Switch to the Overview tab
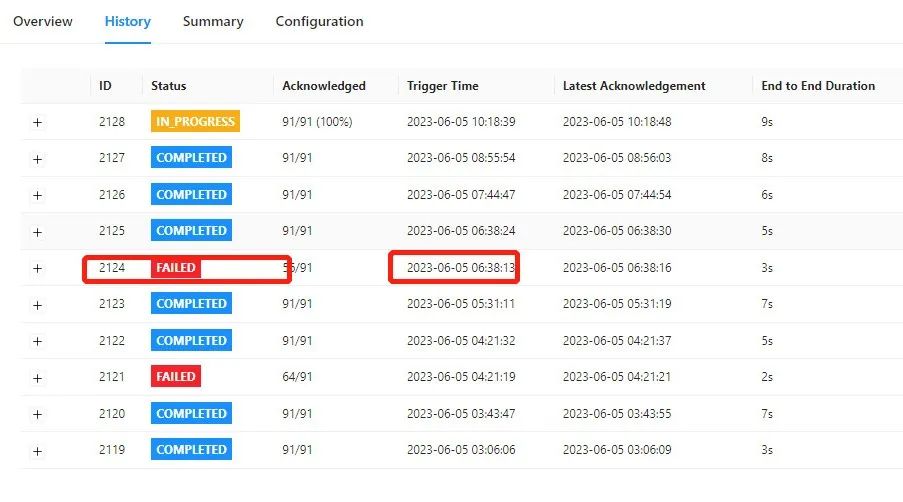The height and width of the screenshot is (502, 903). click(x=43, y=21)
